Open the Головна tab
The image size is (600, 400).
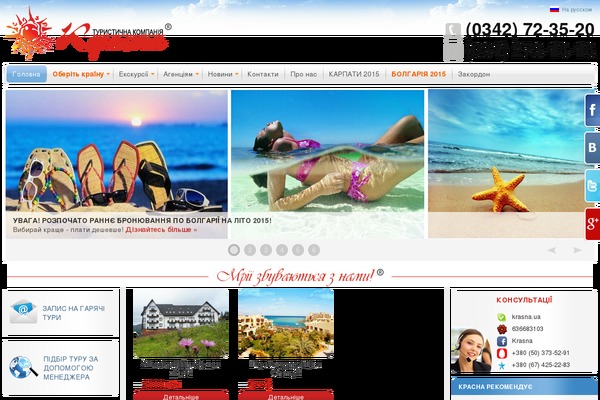(26, 74)
